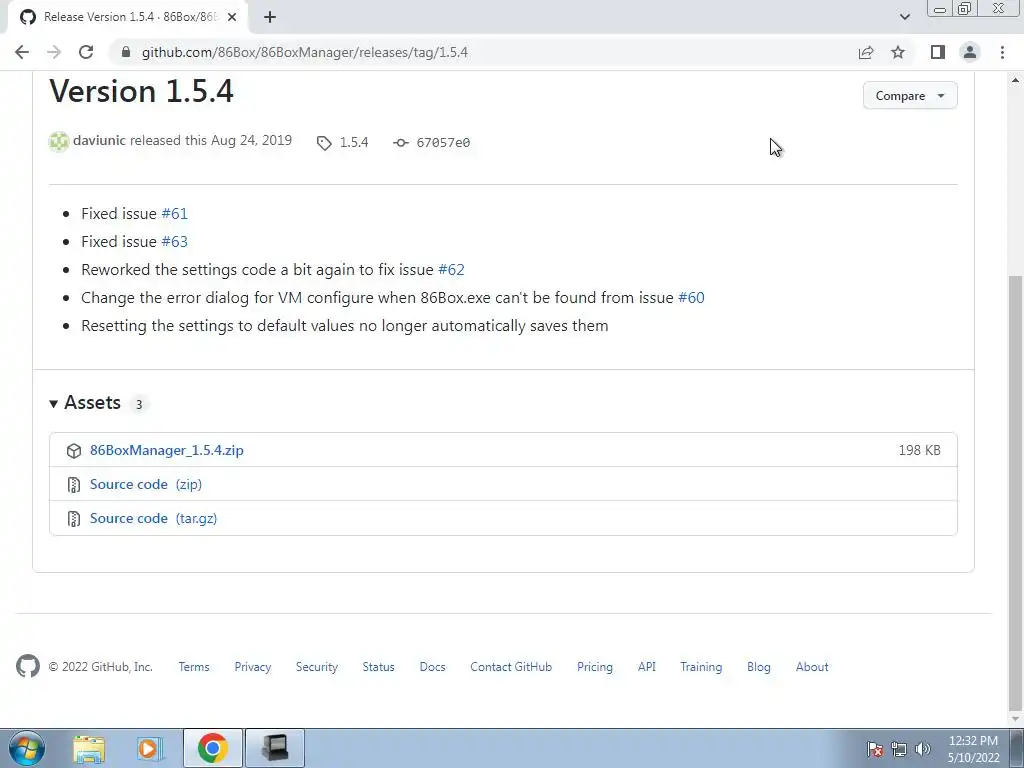Share this page using share icon
This screenshot has height=768, width=1024.
pos(866,52)
